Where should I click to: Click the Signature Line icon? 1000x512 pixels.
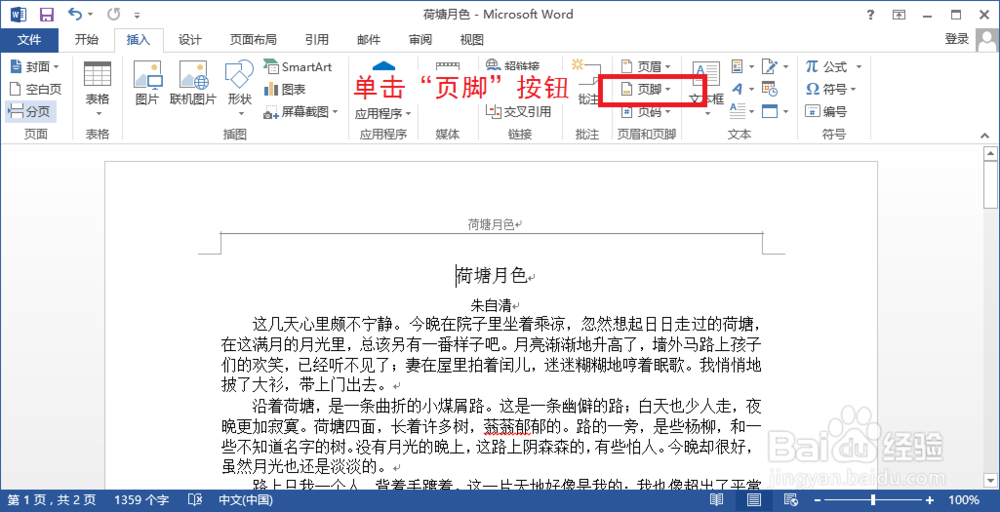[x=776, y=66]
